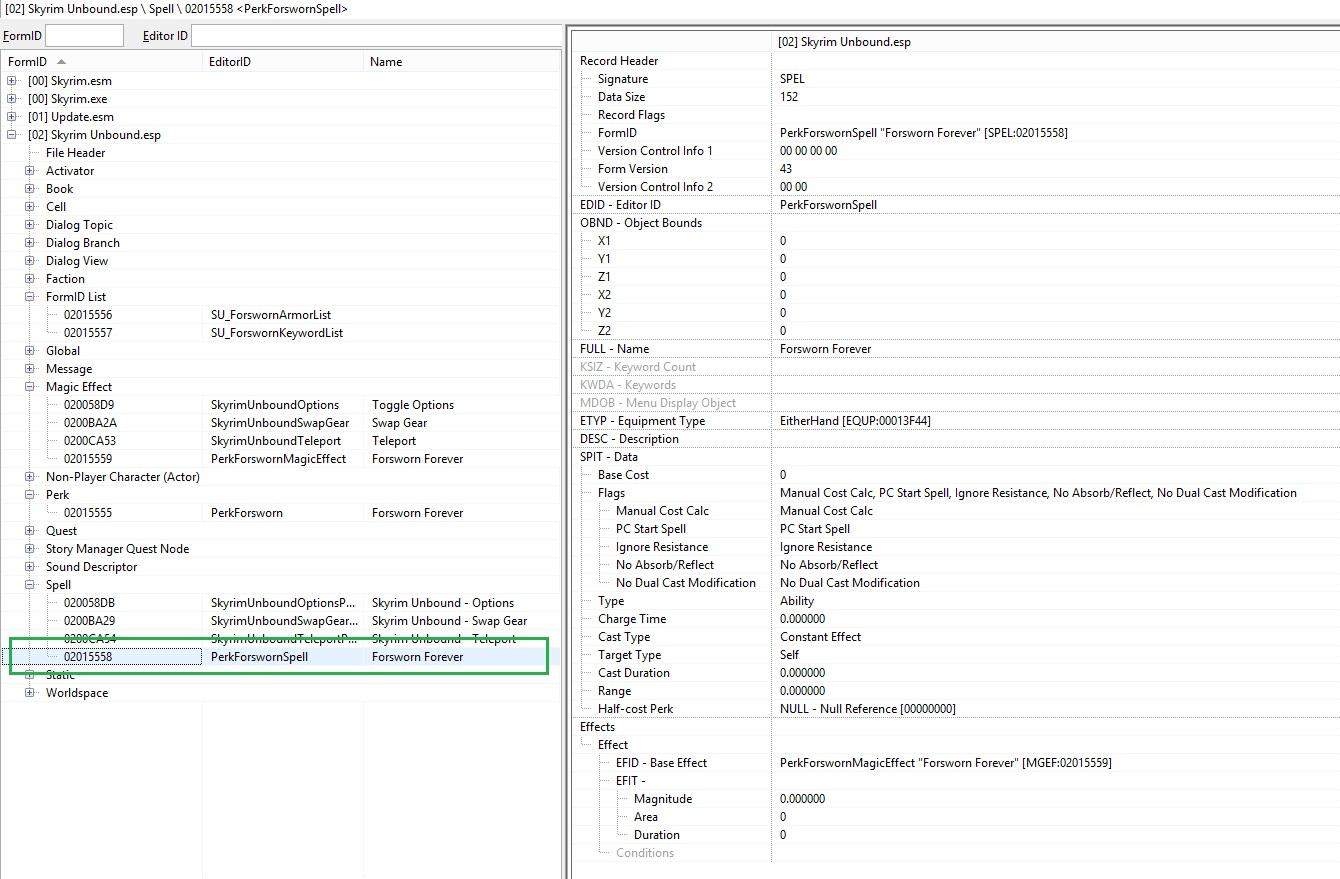Collapse the FormID List group
Viewport: 1340px width, 879px height.
(30, 297)
